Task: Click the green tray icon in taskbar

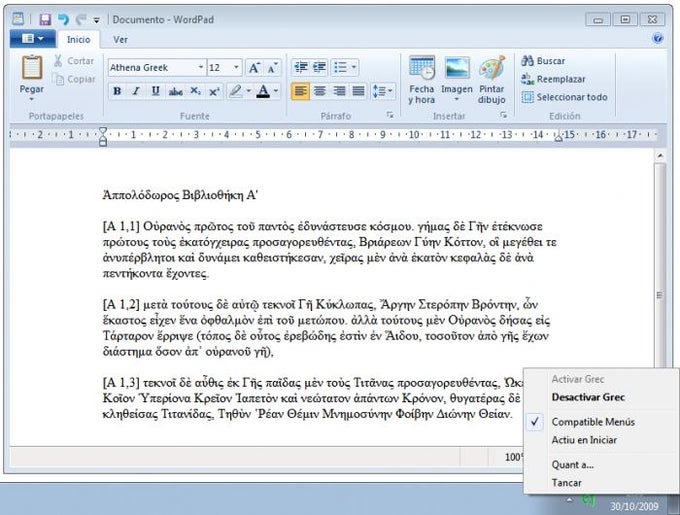Action: click(x=588, y=500)
